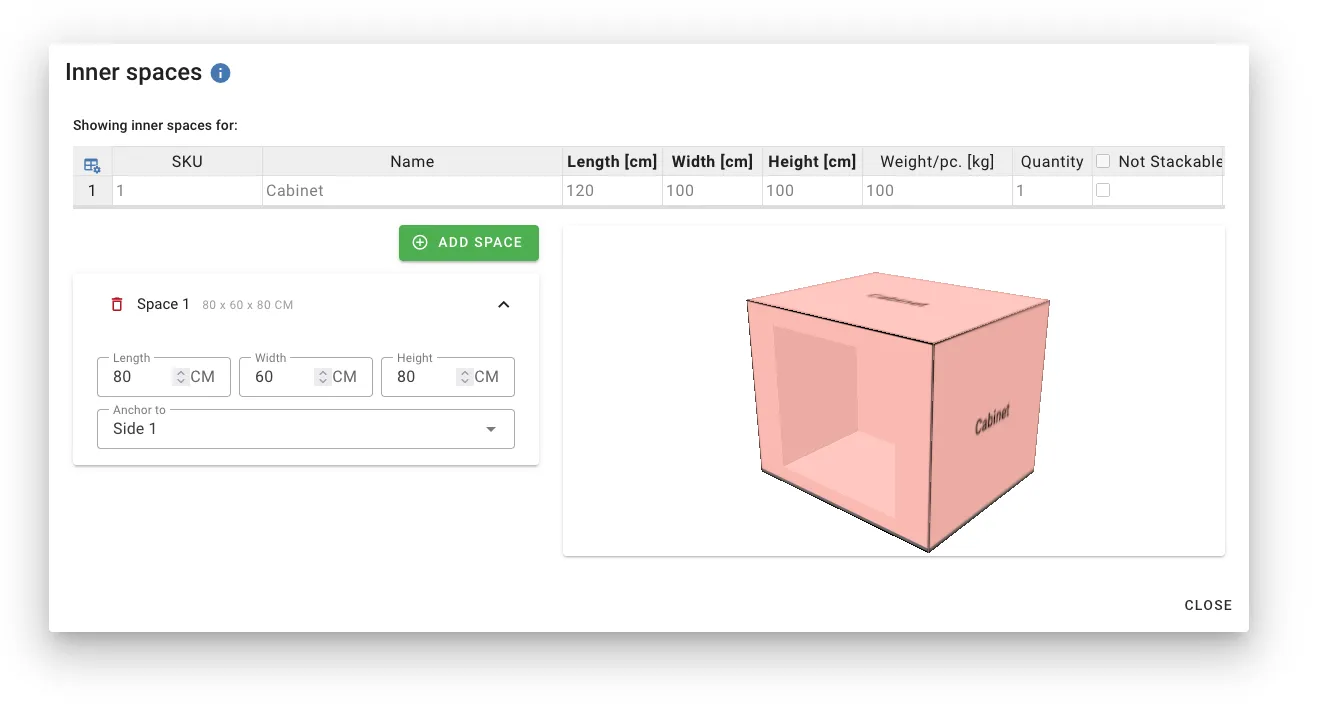Click the Width input field showing 60
The height and width of the screenshot is (717, 1317).
coord(275,377)
